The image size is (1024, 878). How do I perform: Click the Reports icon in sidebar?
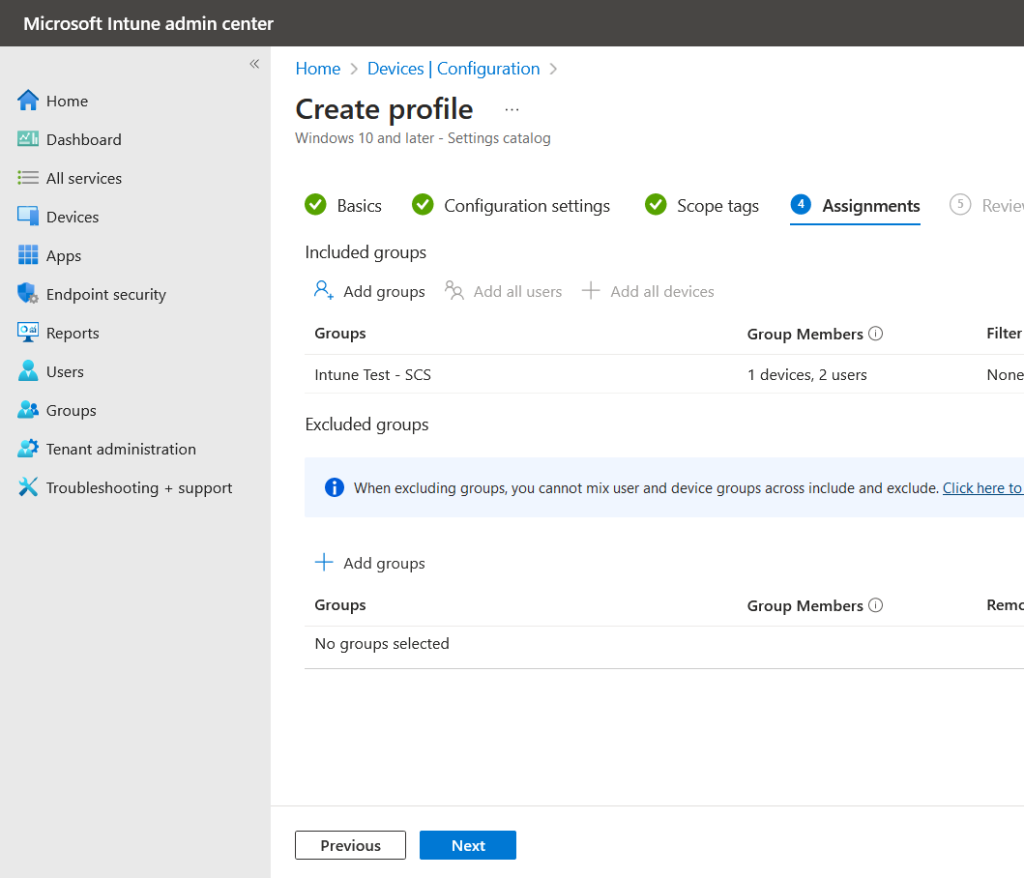tap(28, 333)
